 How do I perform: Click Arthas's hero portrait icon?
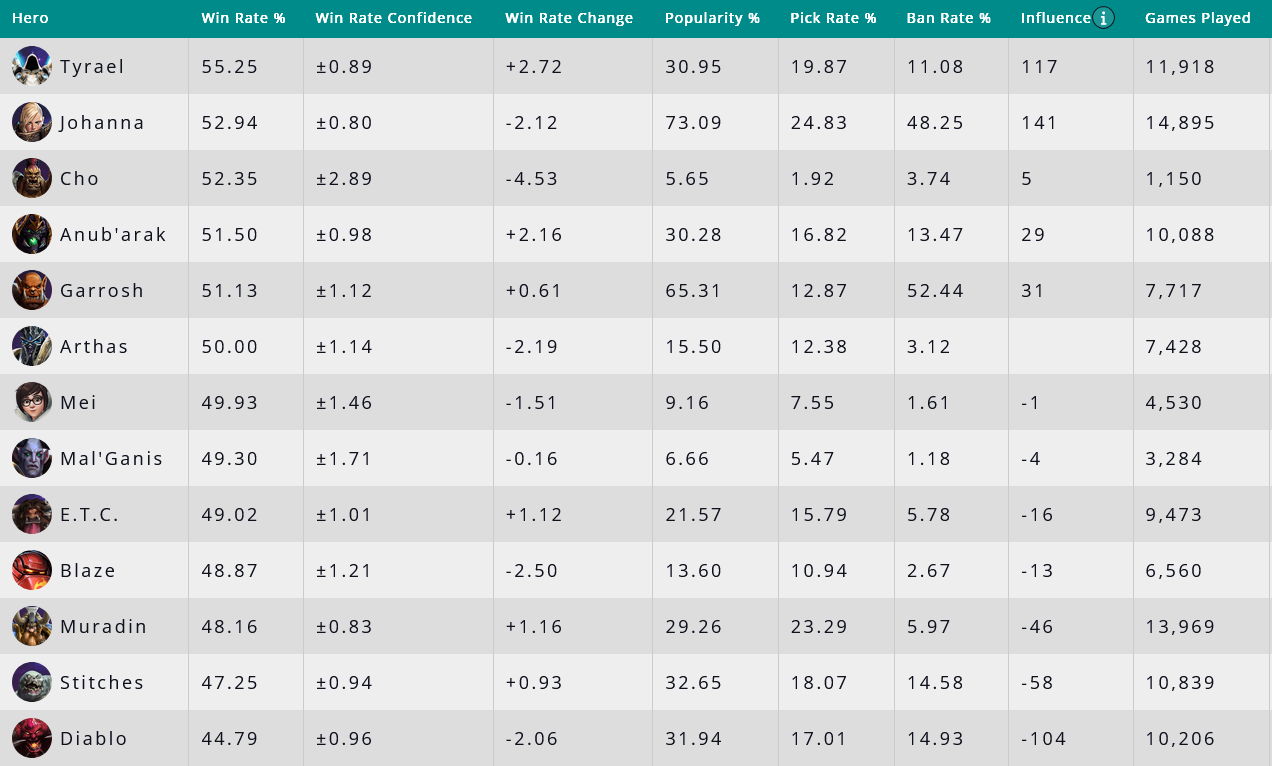point(32,346)
